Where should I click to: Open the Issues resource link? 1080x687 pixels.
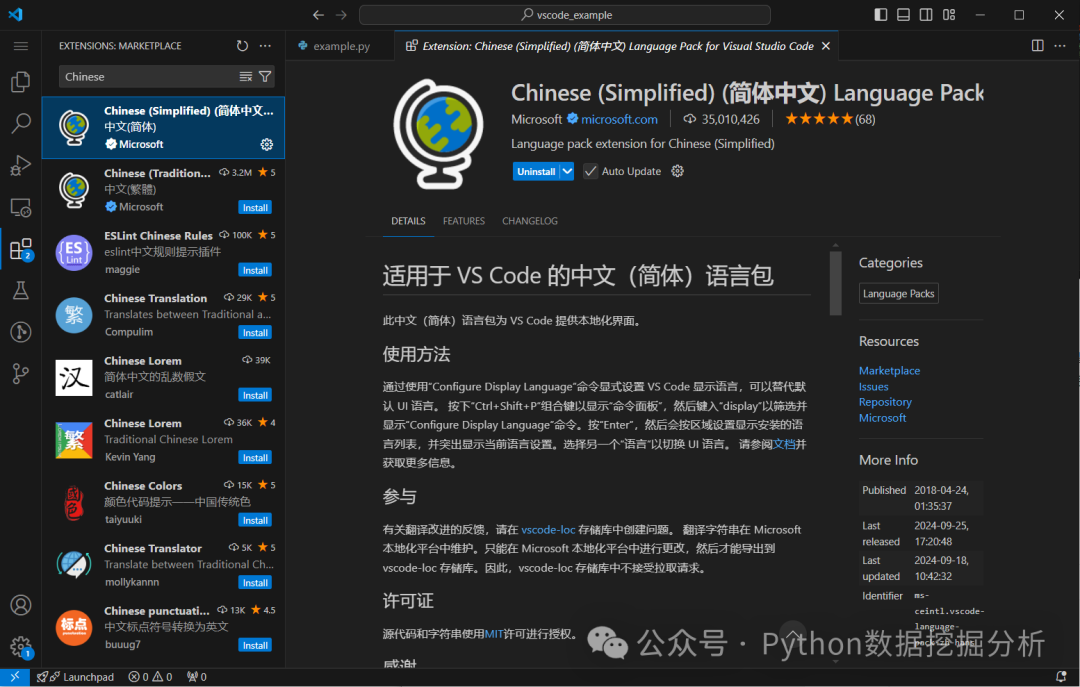click(x=873, y=387)
